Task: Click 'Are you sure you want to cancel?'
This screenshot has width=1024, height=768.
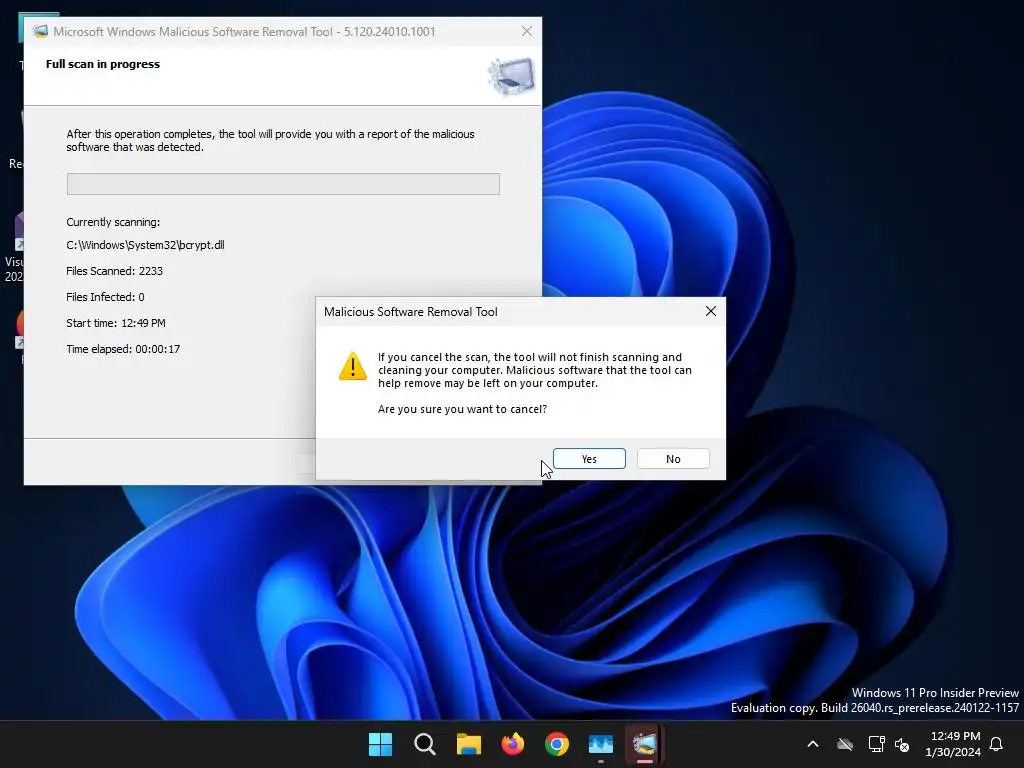Action: click(x=462, y=409)
